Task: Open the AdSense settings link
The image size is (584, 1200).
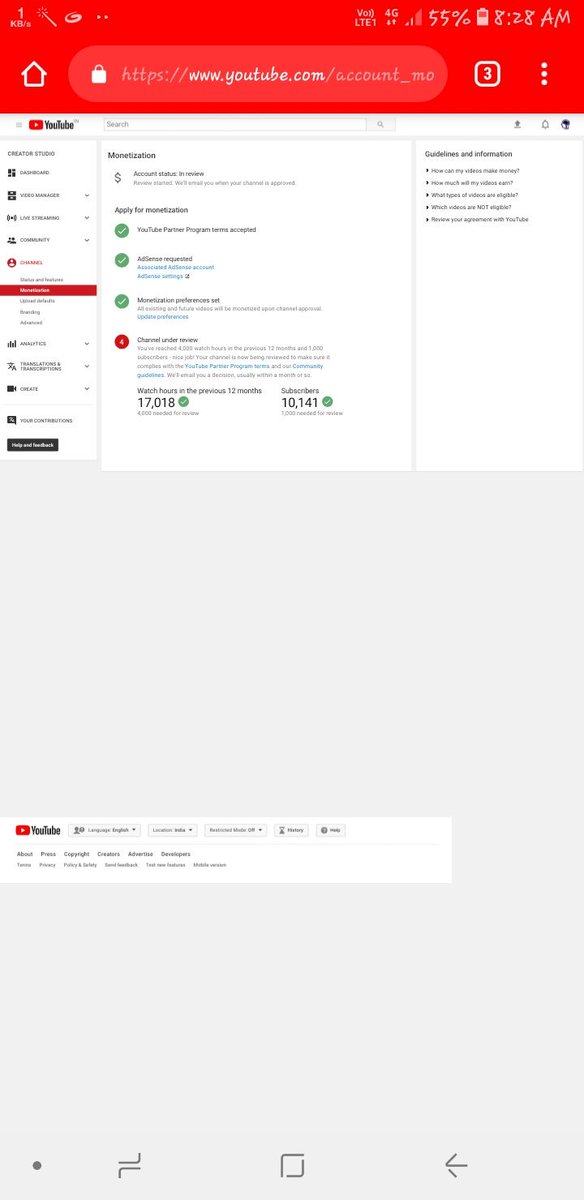Action: pyautogui.click(x=163, y=276)
